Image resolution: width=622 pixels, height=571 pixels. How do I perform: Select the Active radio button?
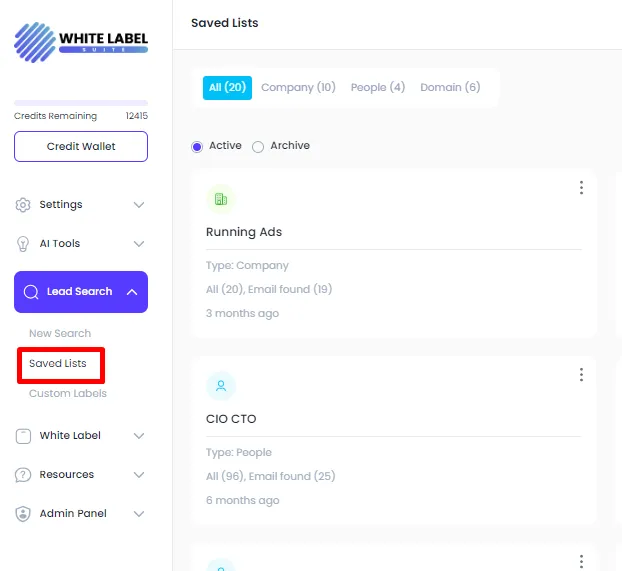tap(197, 147)
